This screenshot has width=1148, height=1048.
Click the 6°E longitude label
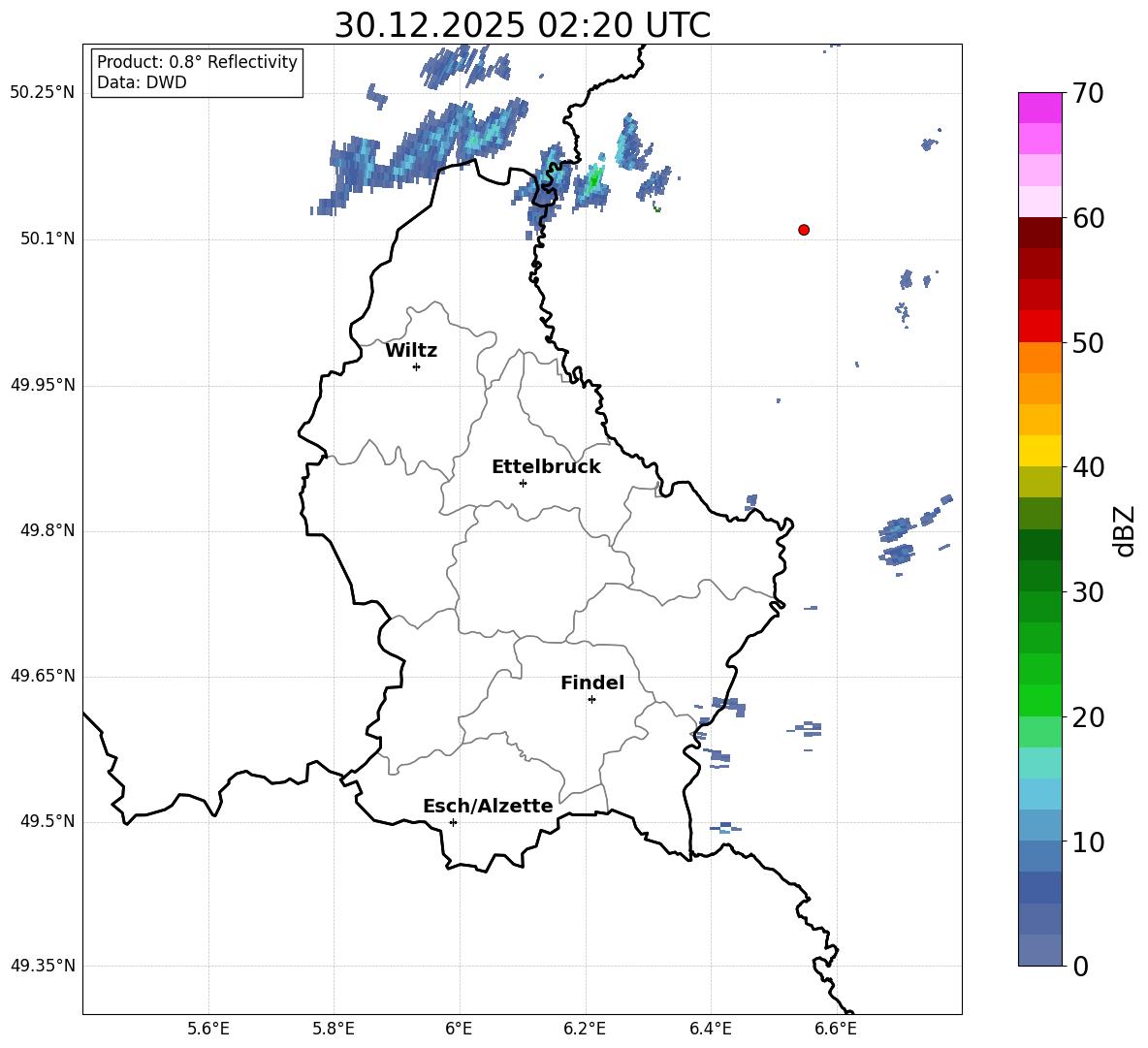click(459, 1029)
